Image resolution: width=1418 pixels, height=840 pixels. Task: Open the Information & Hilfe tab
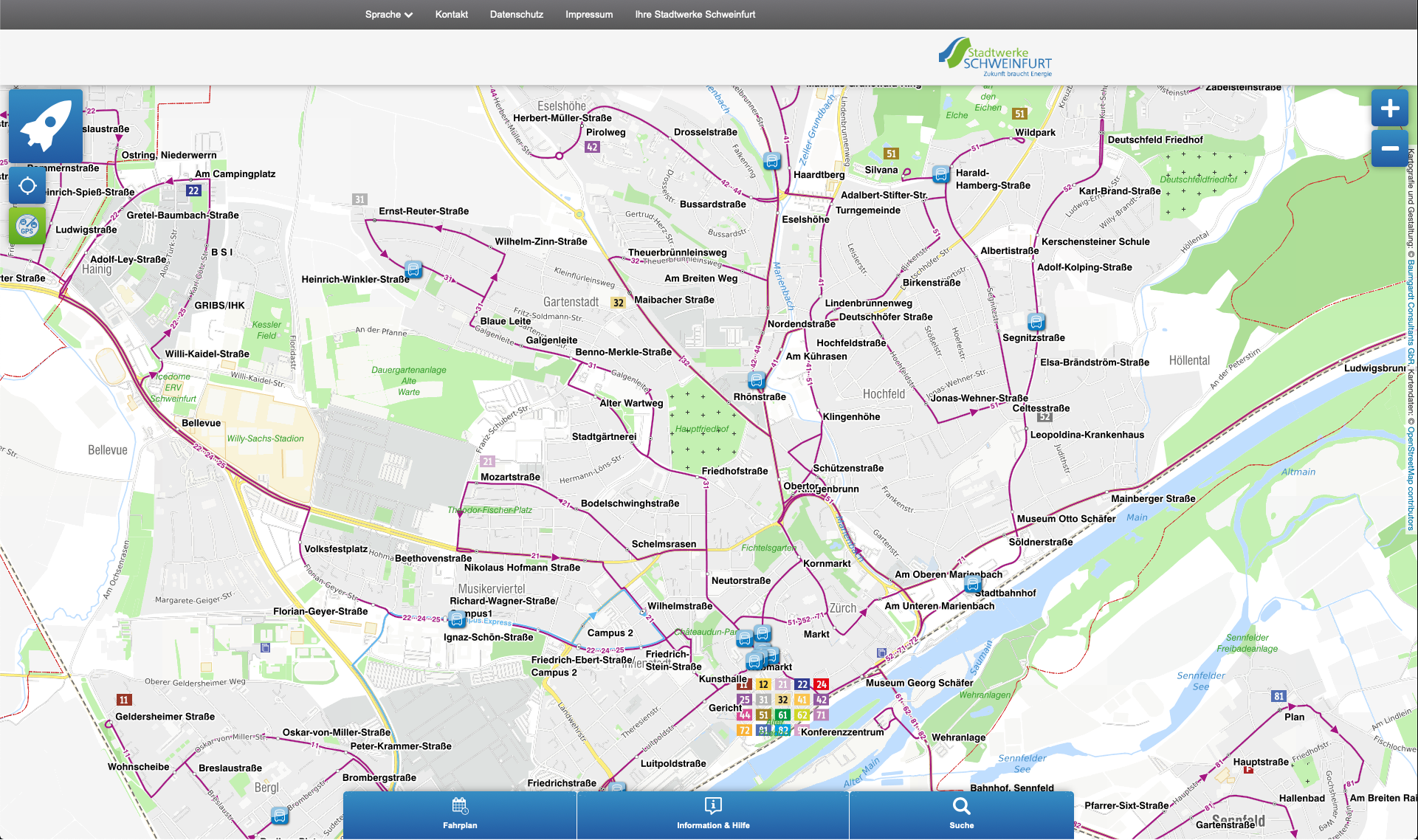tap(712, 814)
